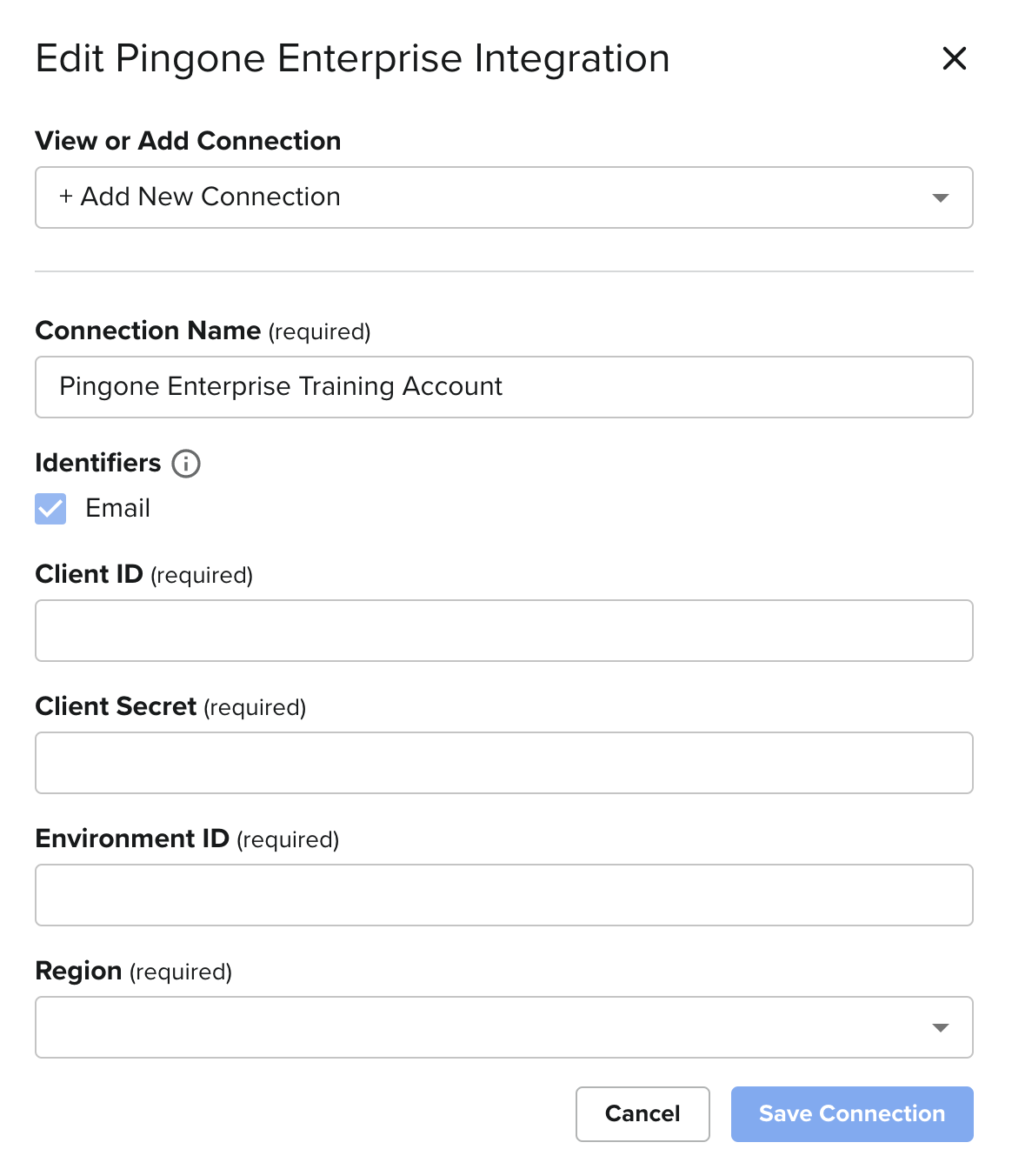
Task: Click the Save Connection button
Action: click(x=851, y=1114)
